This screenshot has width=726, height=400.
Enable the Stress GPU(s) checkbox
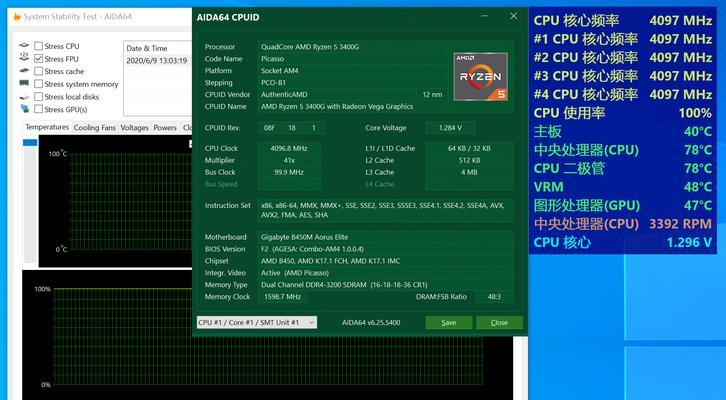coord(39,109)
